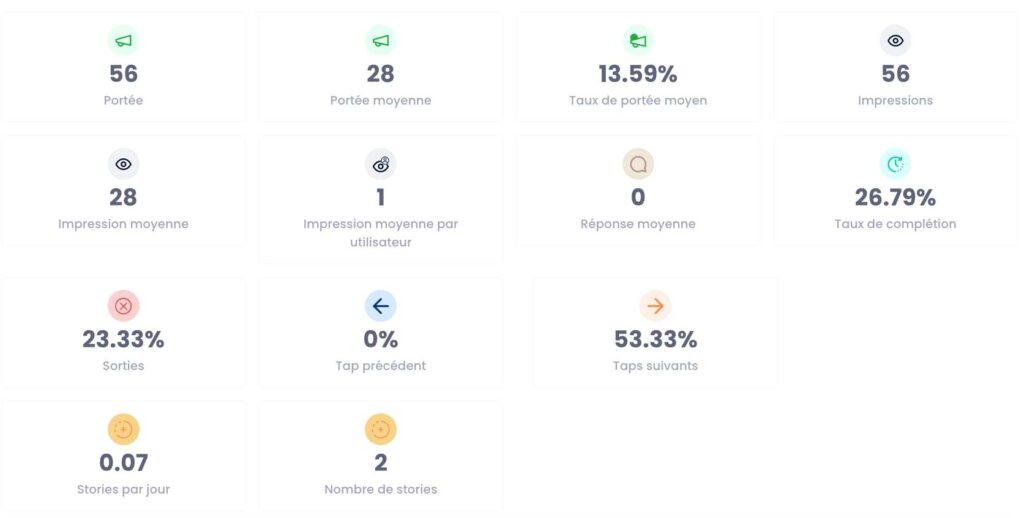Click the megaphone icon above Portée moyenne
Screen dimensions: 1024x518
(381, 40)
